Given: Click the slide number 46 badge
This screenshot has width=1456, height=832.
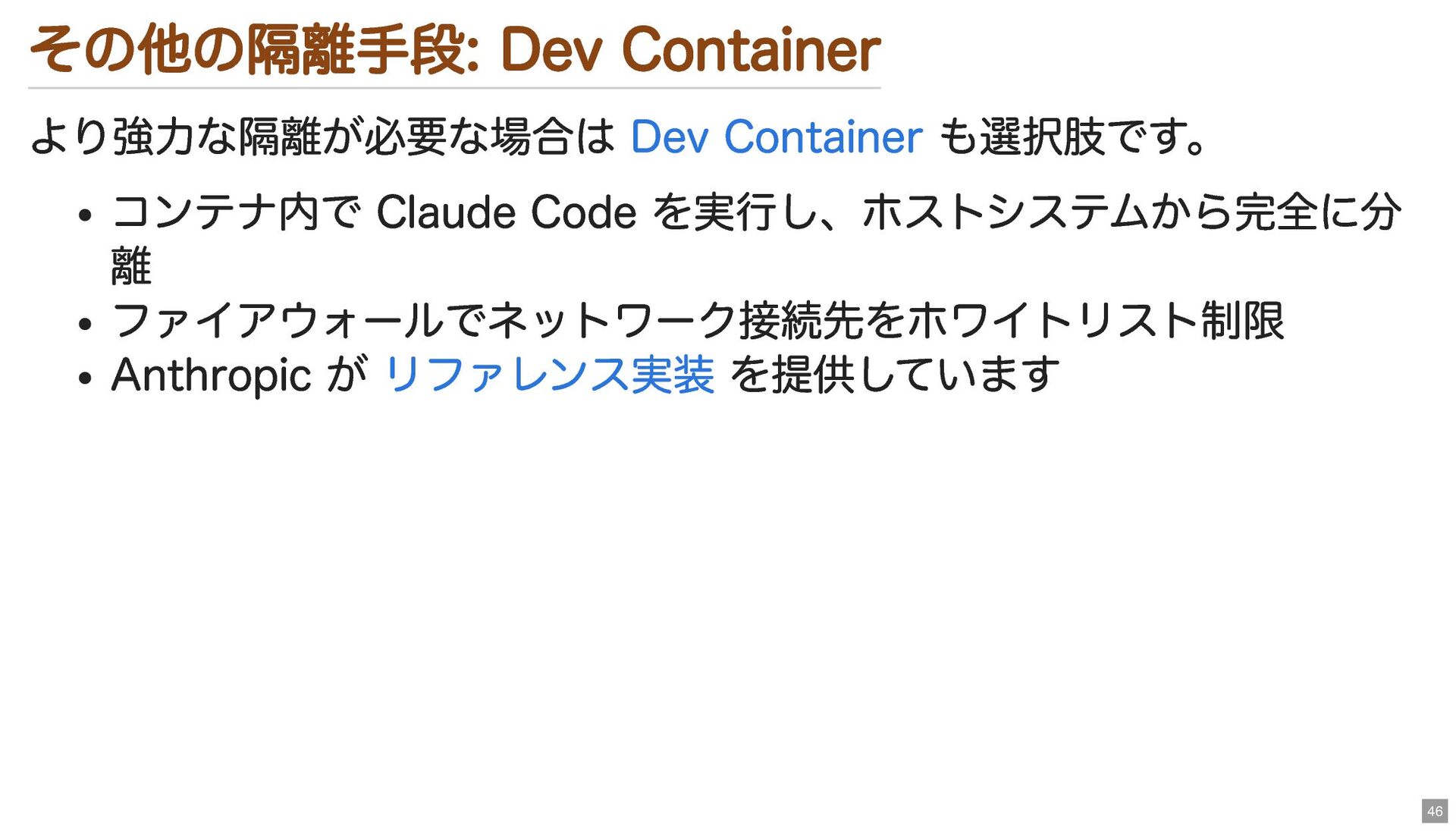Looking at the screenshot, I should tap(1434, 811).
